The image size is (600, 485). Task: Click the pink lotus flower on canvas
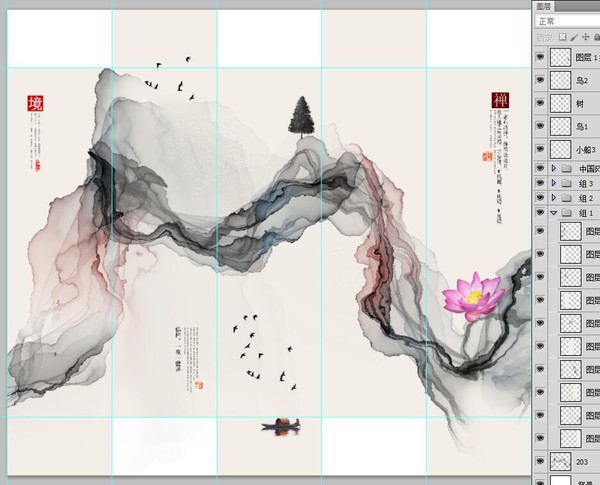[474, 297]
